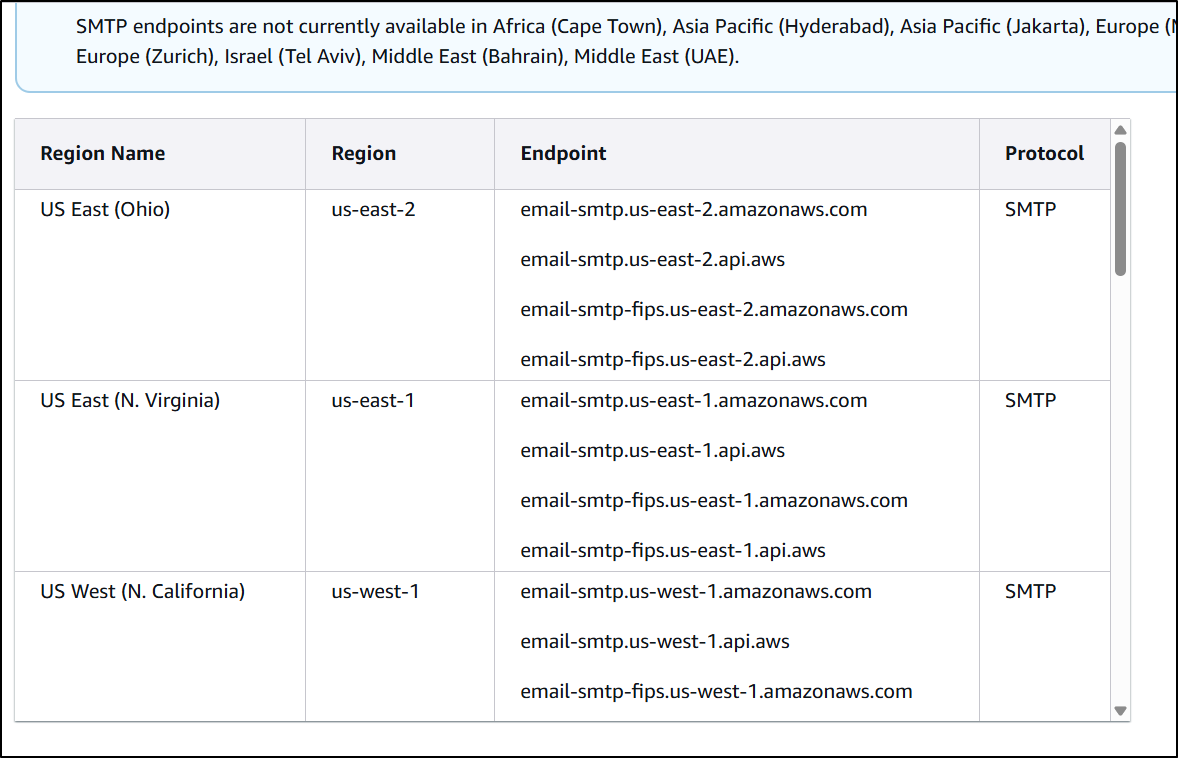The width and height of the screenshot is (1178, 758).
Task: Click email-smtp-fips.us-east-1.api.aws endpoint text
Action: [672, 551]
